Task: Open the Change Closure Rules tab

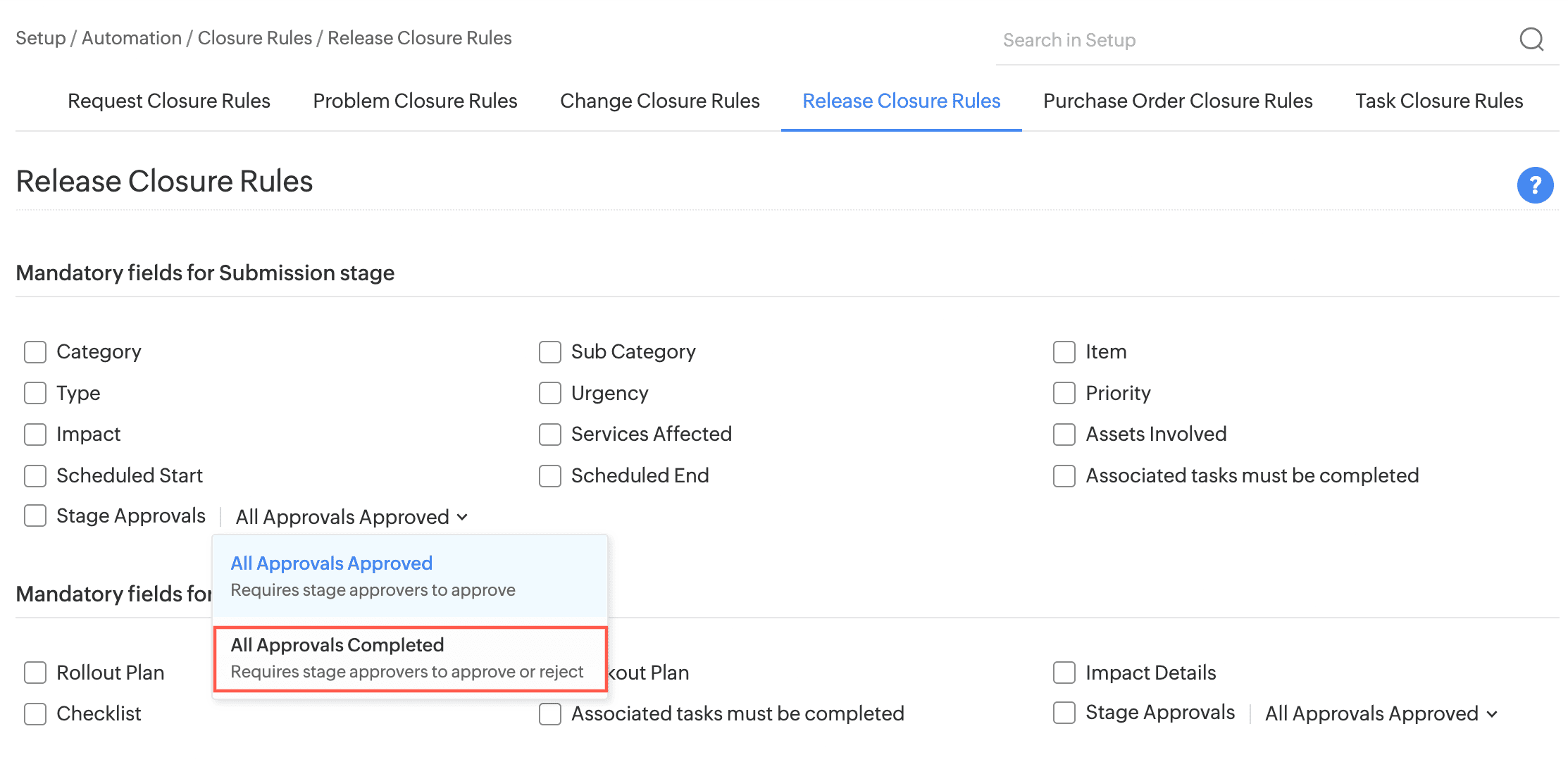Action: (x=659, y=101)
